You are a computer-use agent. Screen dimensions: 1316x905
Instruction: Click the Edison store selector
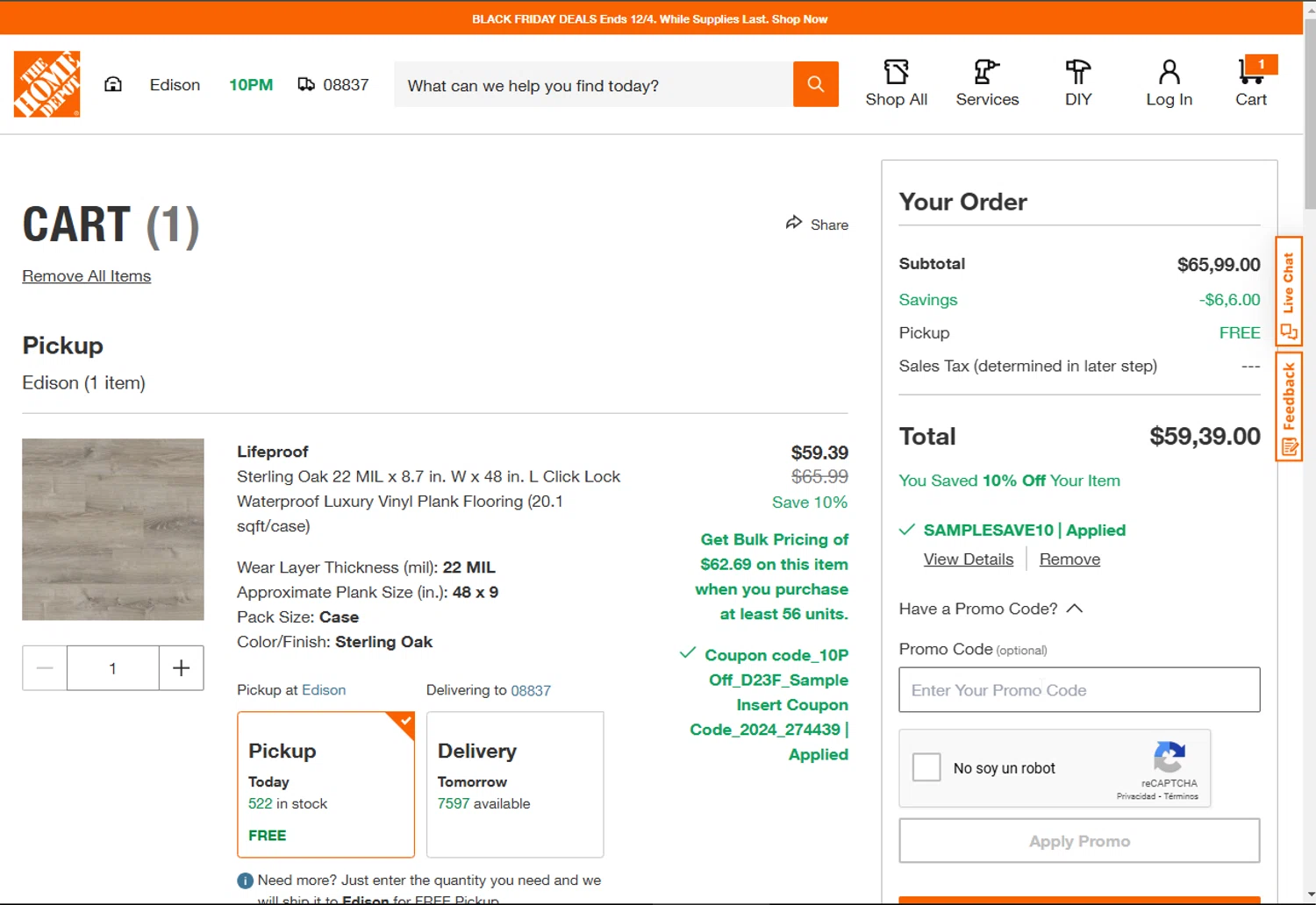coord(175,85)
